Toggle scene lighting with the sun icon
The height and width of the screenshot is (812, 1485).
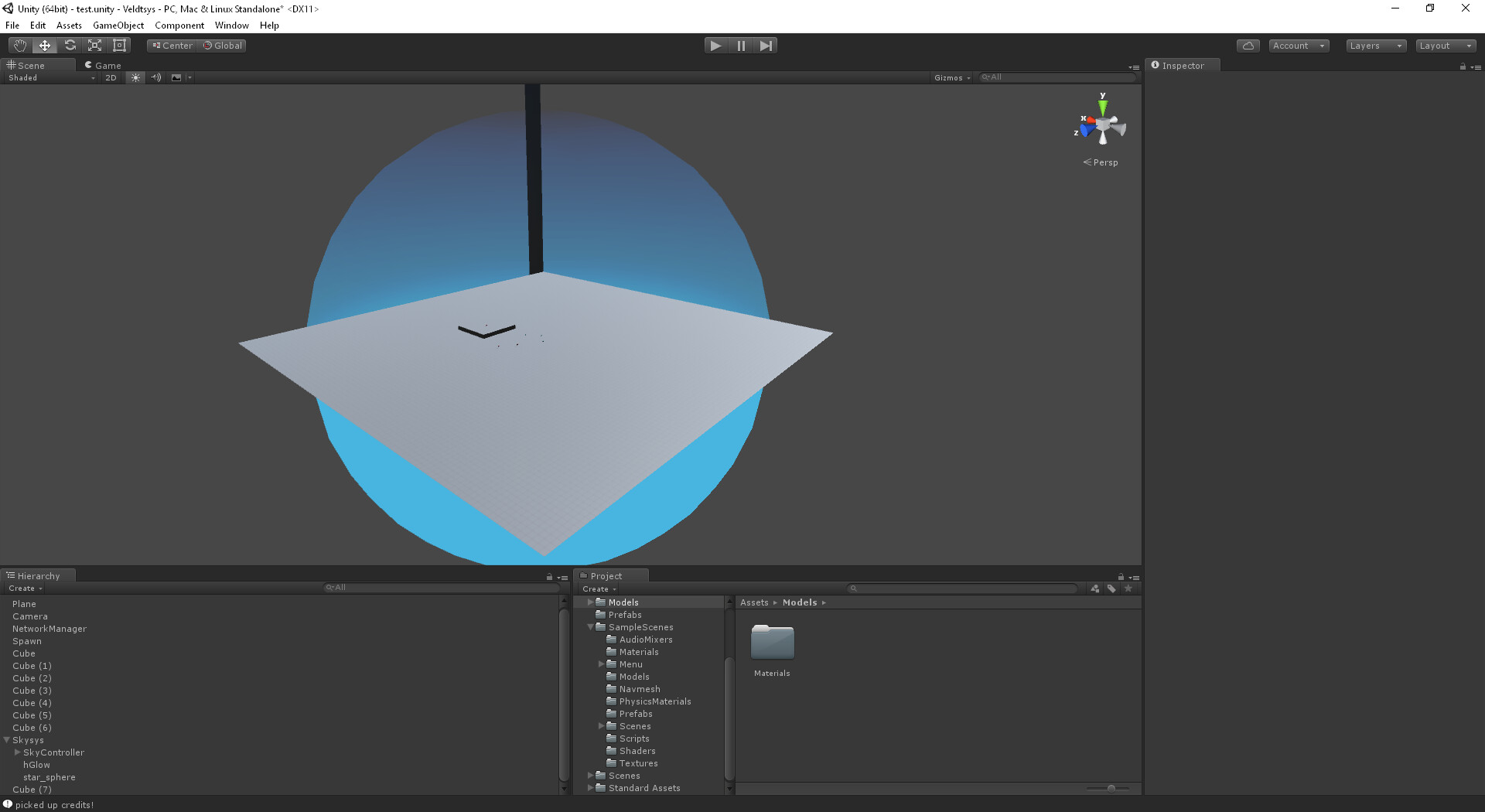135,77
